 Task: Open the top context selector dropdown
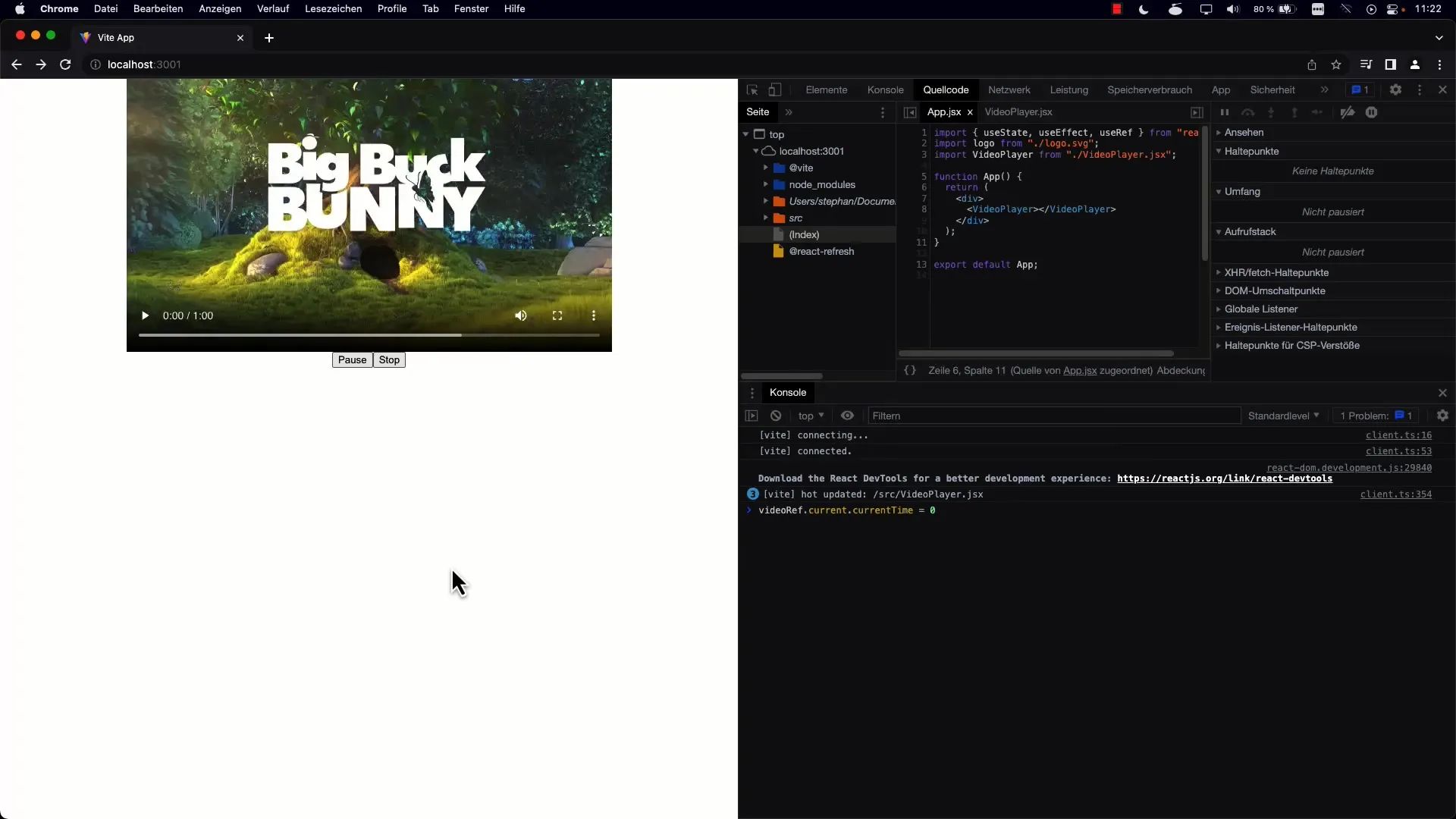[x=811, y=416]
